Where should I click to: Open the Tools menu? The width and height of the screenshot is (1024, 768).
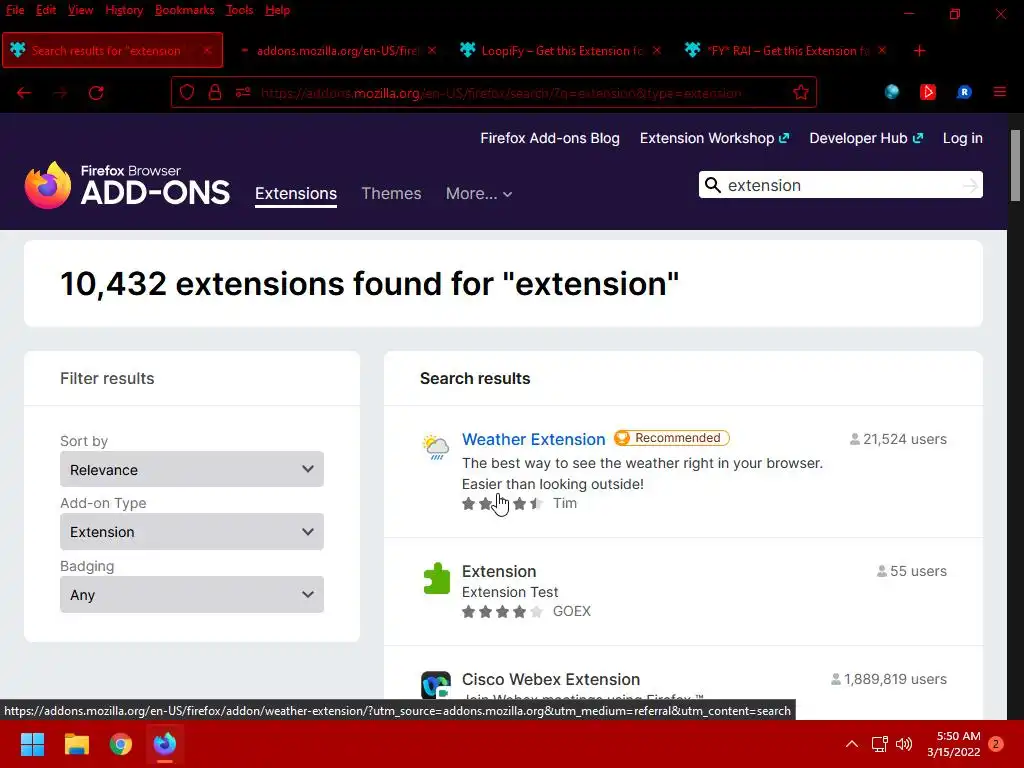coord(239,10)
